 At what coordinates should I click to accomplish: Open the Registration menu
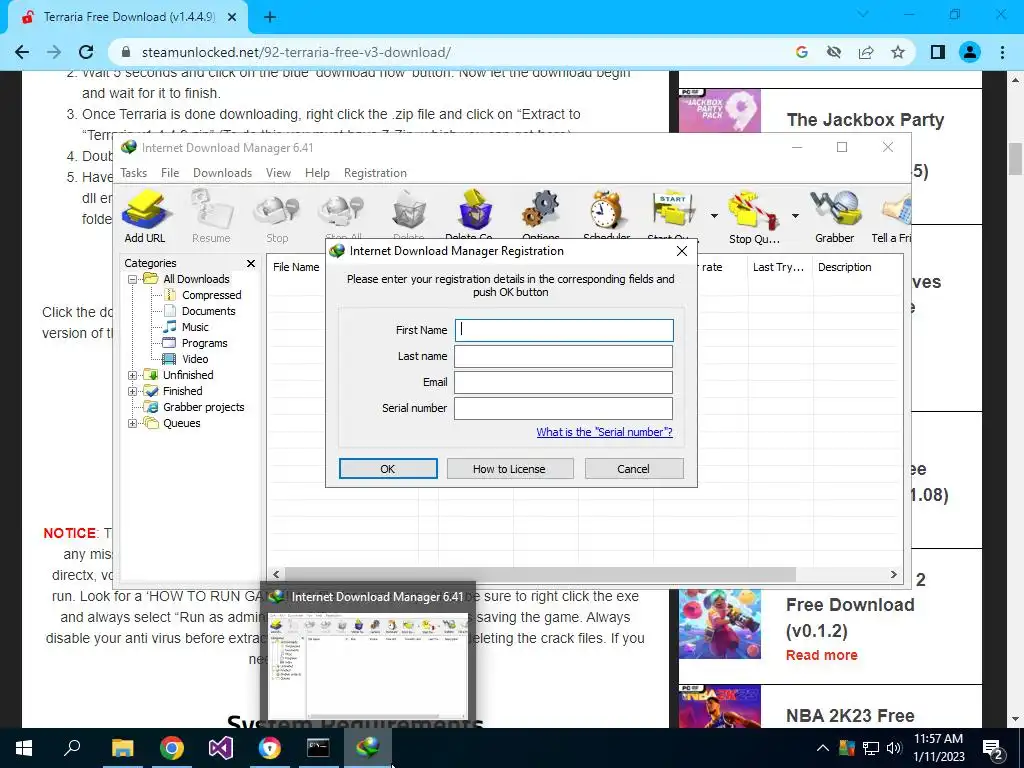click(375, 173)
